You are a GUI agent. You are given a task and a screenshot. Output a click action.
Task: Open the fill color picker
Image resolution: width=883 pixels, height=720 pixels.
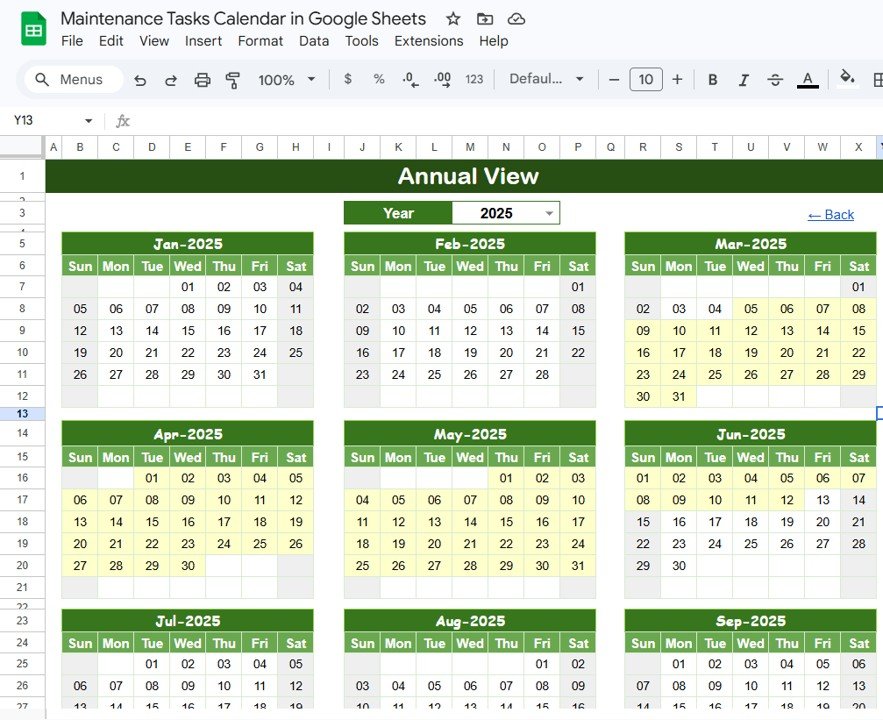click(x=847, y=78)
